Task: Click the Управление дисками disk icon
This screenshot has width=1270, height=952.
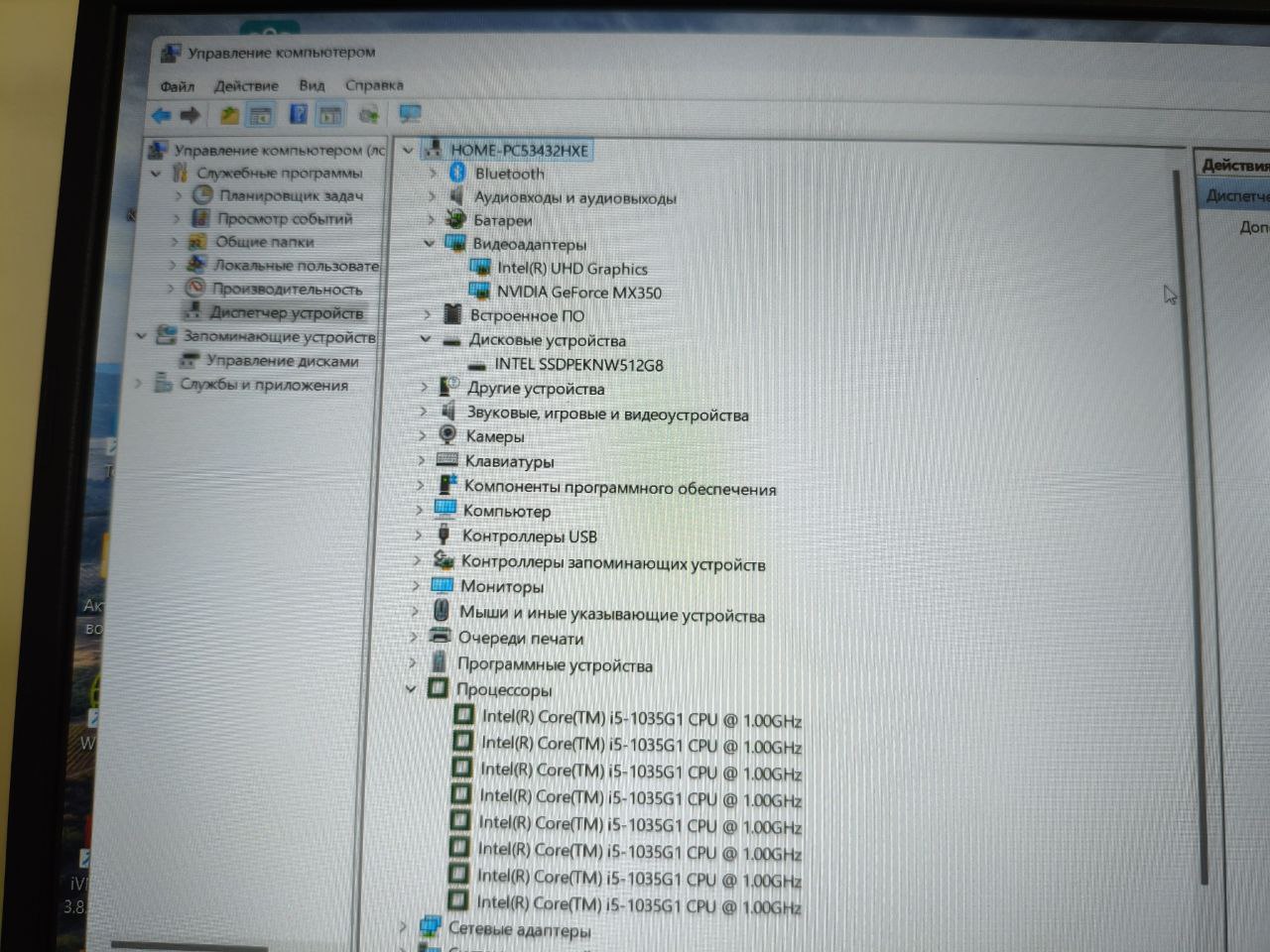Action: tap(190, 361)
